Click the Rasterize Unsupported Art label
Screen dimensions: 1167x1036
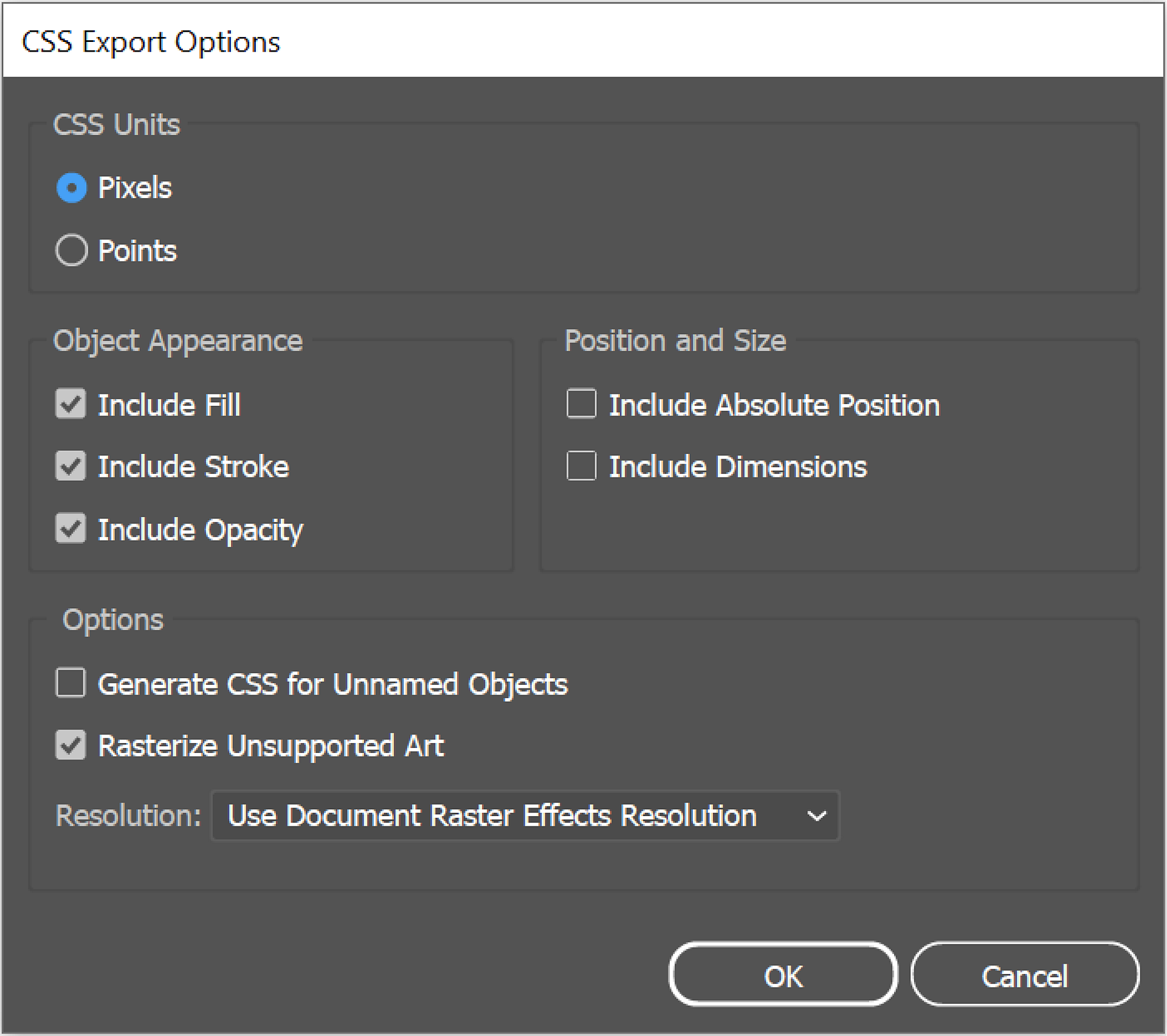pos(270,746)
